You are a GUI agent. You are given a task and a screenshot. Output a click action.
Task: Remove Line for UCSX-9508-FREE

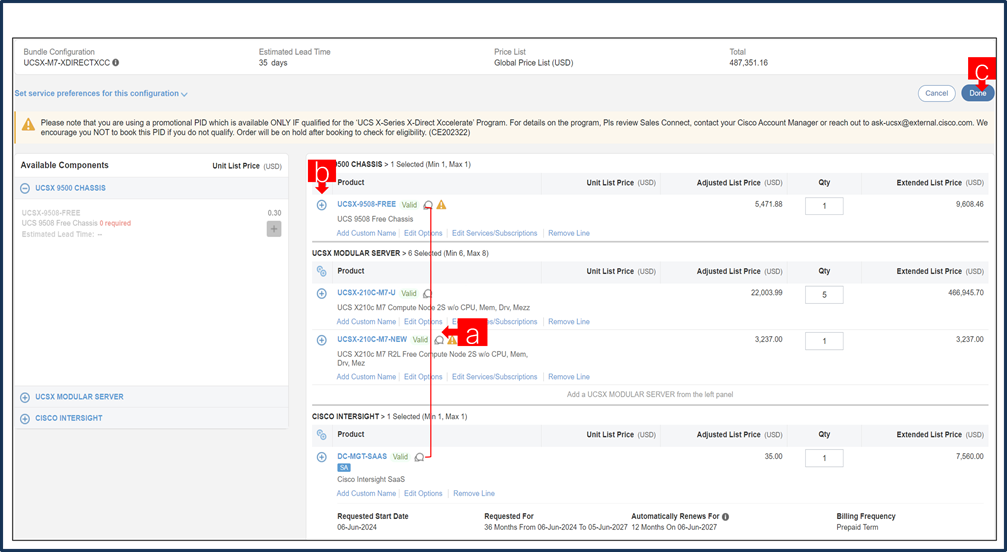click(569, 233)
